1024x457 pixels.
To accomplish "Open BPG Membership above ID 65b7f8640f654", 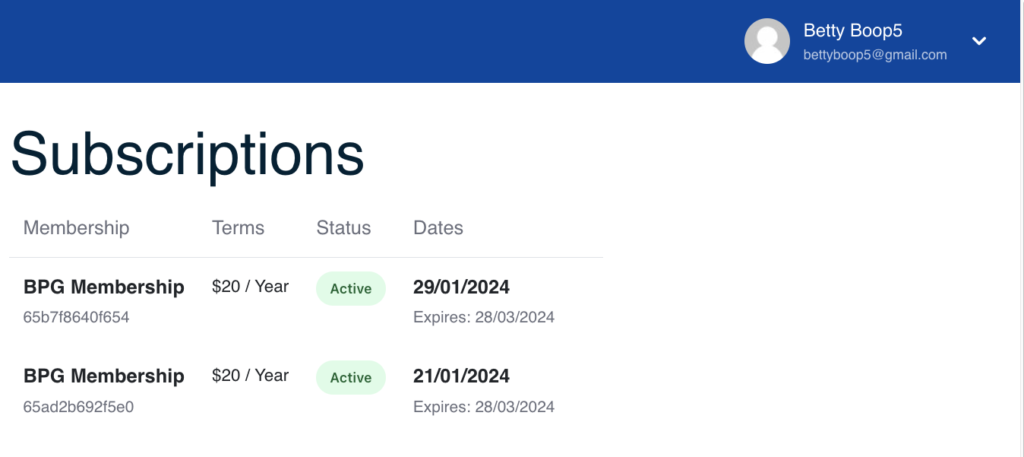I will tap(104, 288).
